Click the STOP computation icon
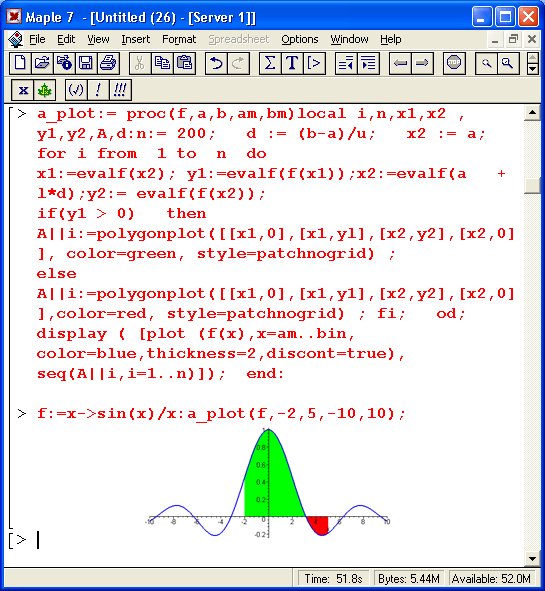The height and width of the screenshot is (591, 545). point(453,63)
